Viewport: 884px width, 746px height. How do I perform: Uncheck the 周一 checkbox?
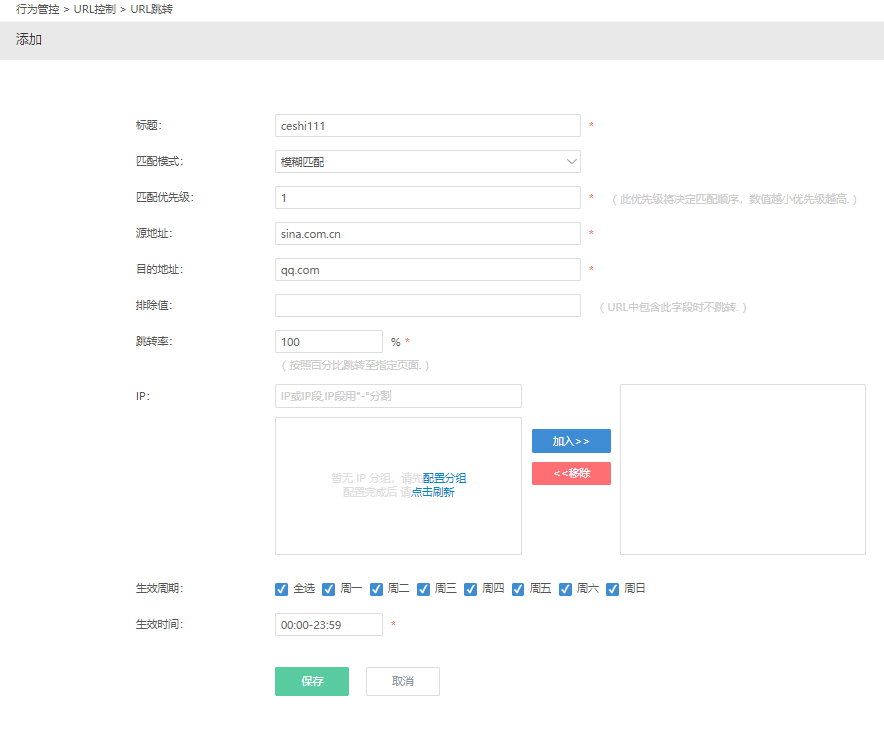[329, 589]
